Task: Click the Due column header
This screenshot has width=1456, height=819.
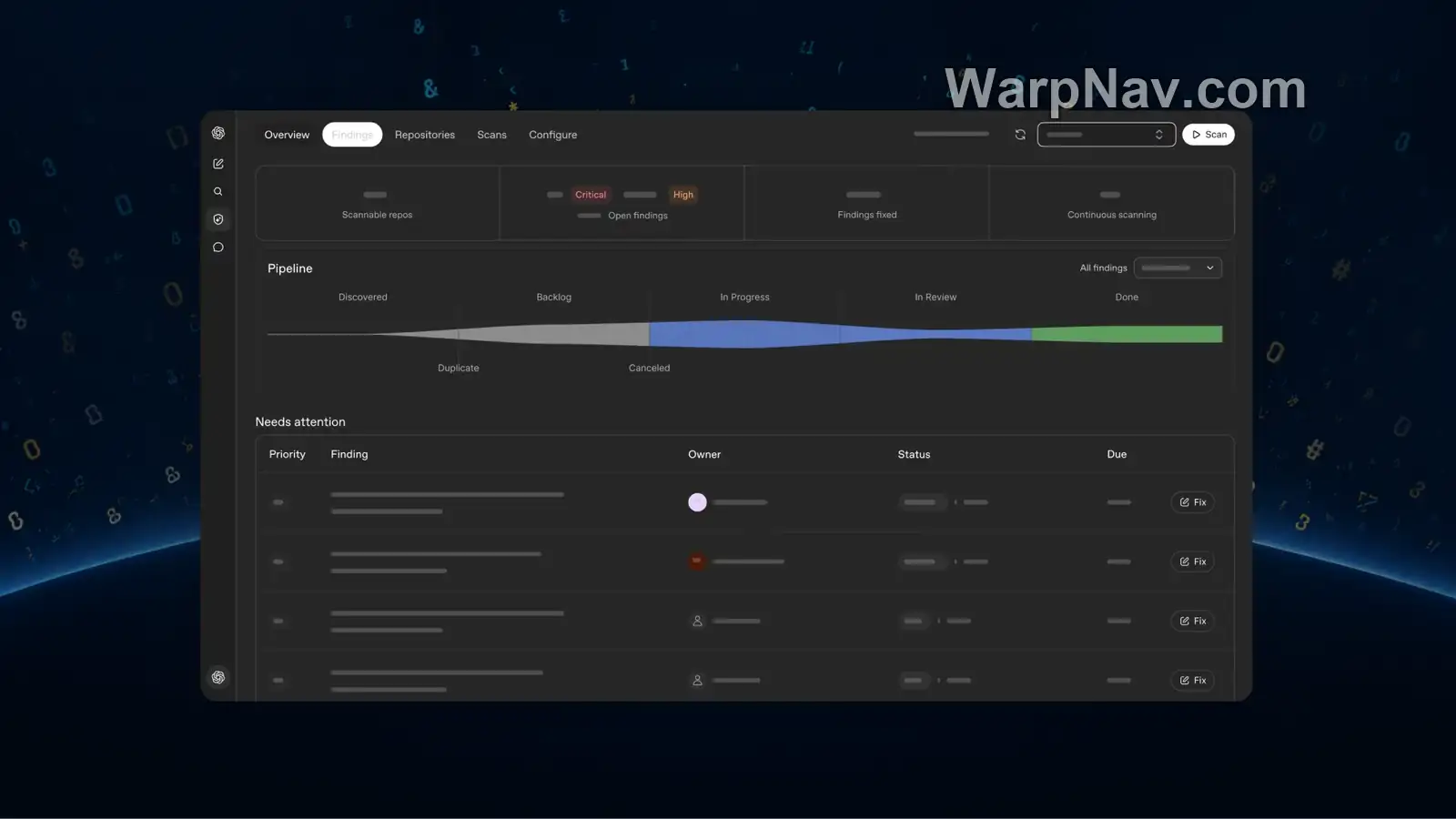Action: 1117,454
